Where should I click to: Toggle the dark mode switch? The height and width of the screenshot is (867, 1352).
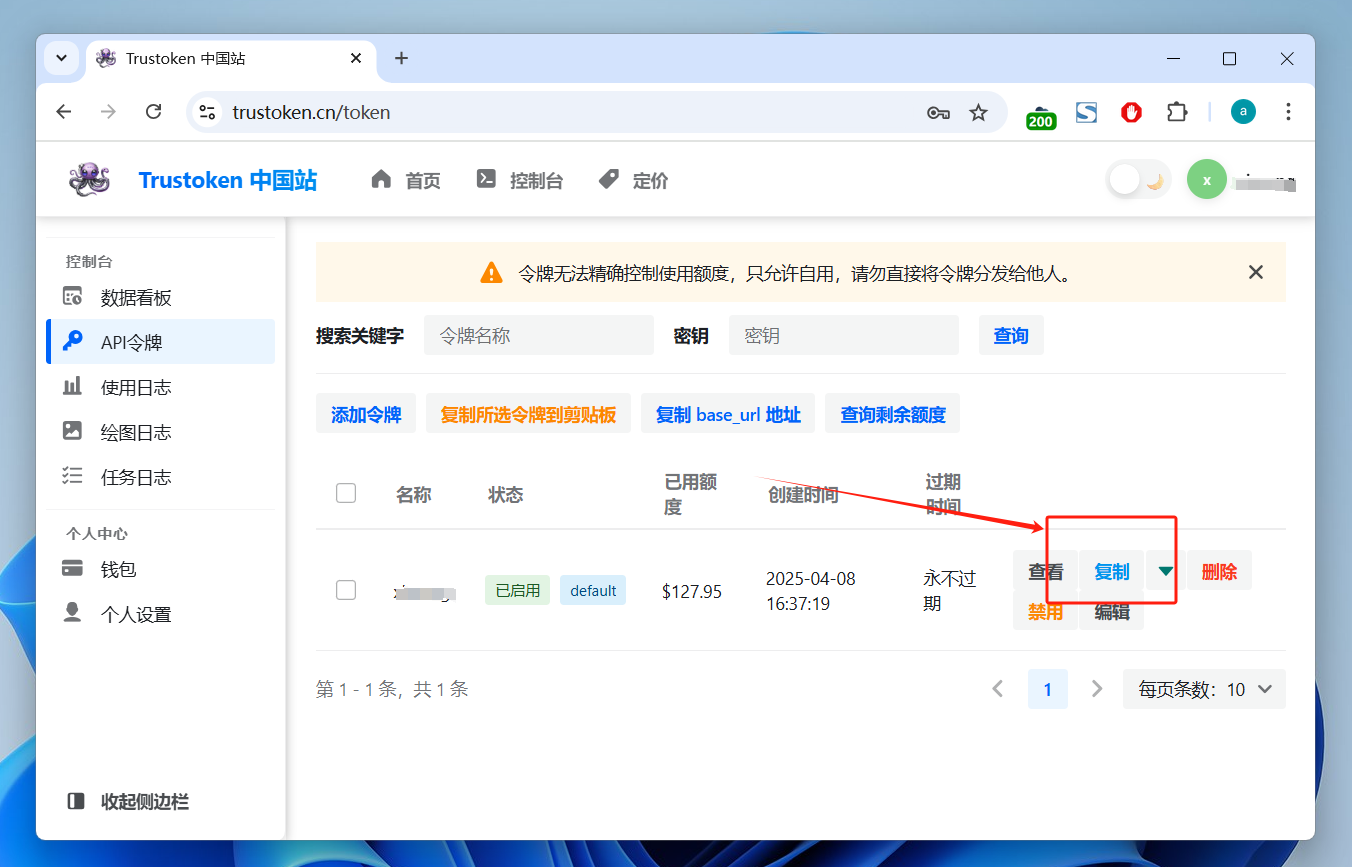point(1139,180)
